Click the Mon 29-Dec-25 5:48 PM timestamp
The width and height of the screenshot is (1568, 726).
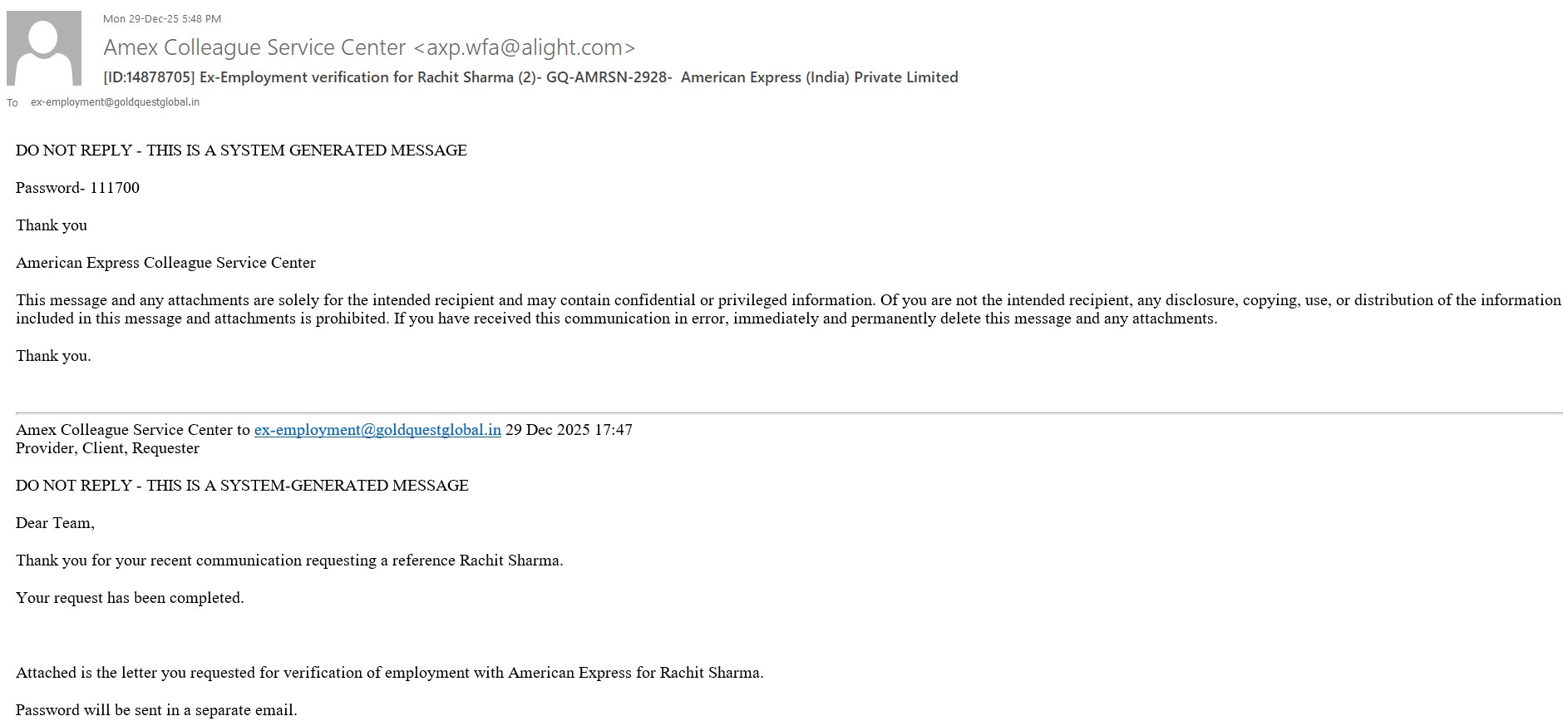[162, 18]
